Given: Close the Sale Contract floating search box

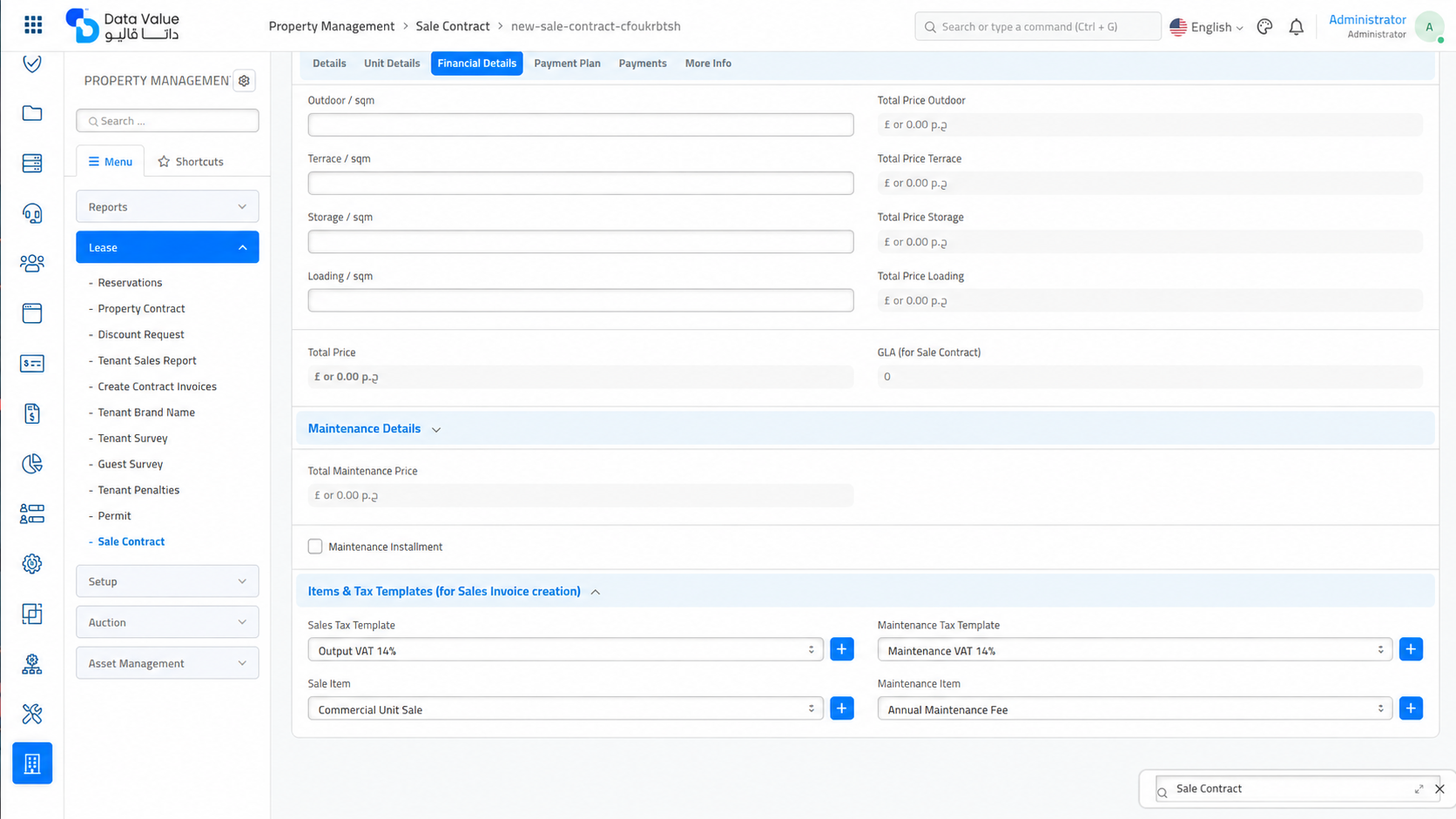Looking at the screenshot, I should (x=1439, y=789).
